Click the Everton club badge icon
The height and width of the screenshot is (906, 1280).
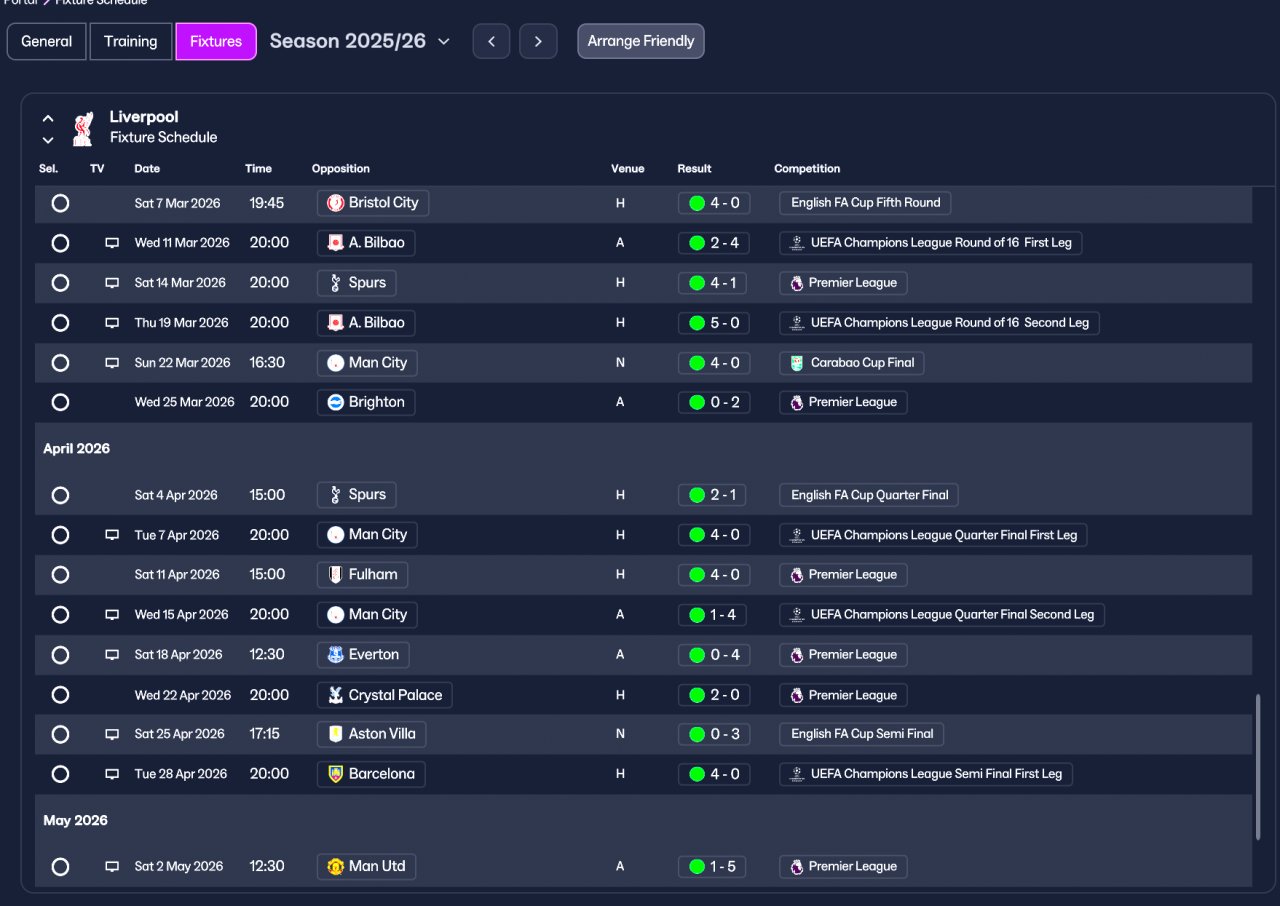336,655
